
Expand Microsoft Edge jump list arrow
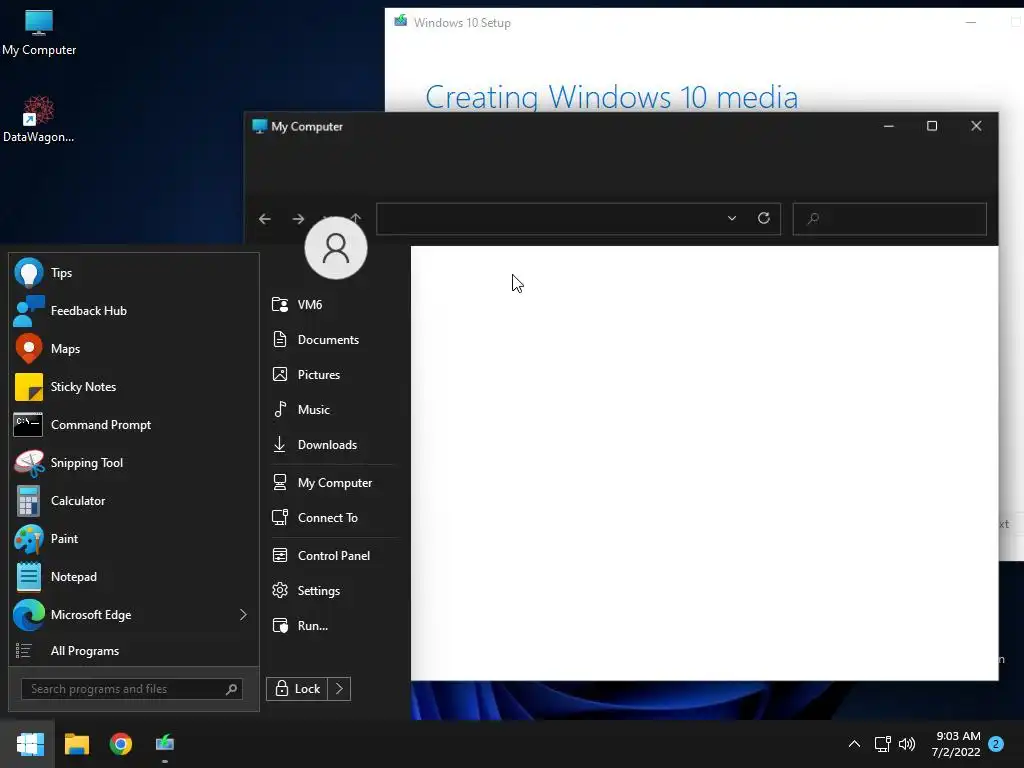click(x=243, y=615)
